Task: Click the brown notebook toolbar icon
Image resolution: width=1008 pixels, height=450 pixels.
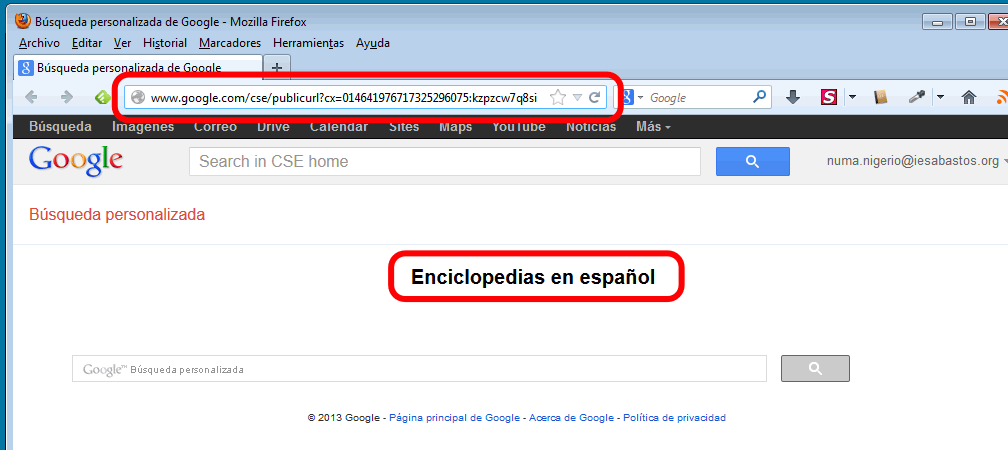Action: [x=881, y=98]
